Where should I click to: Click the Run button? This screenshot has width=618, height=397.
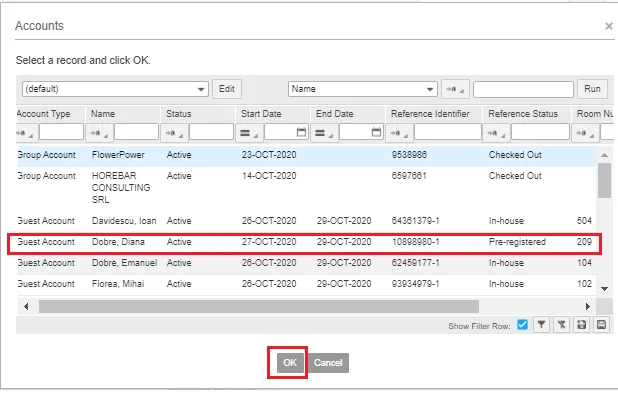[592, 89]
